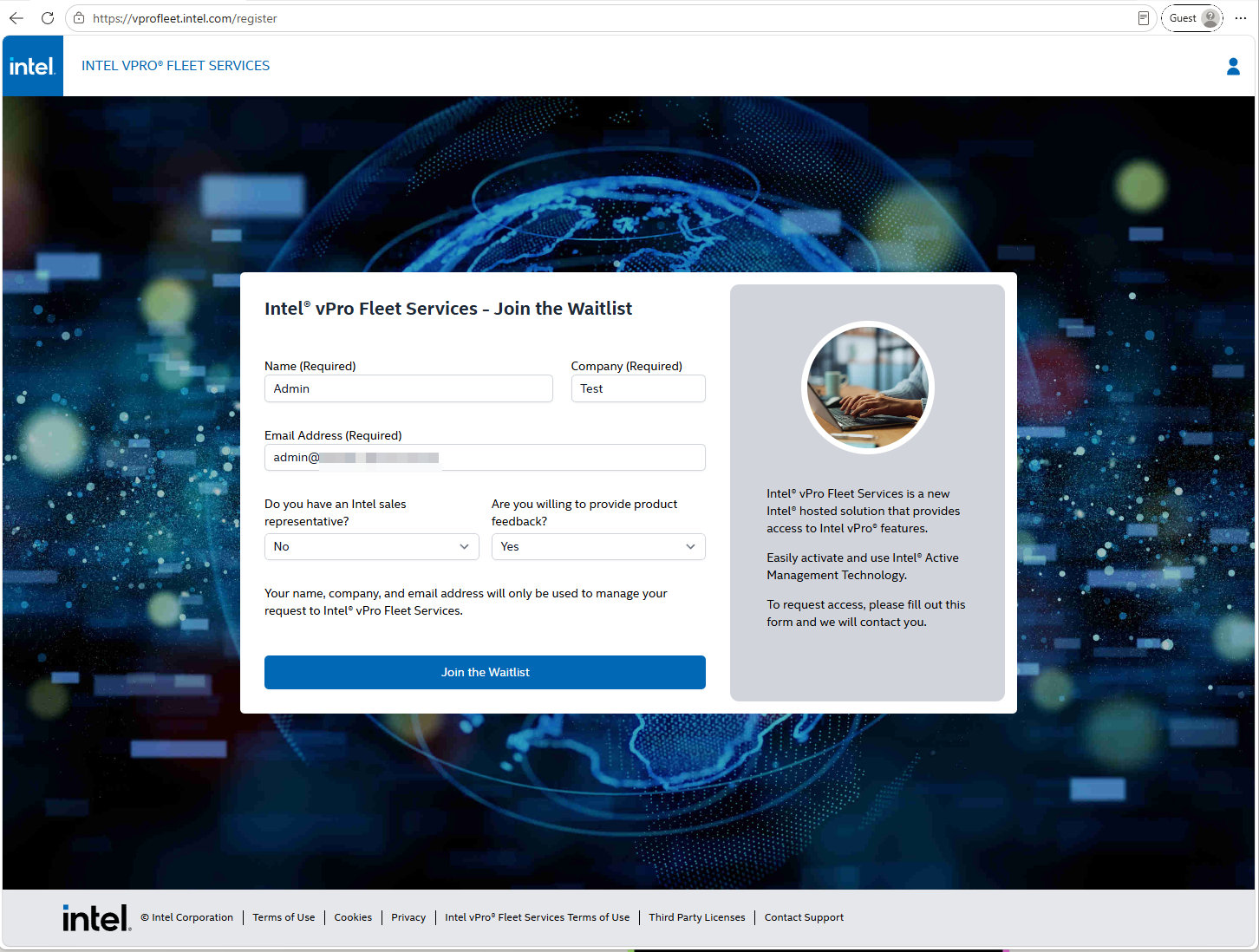
Task: Go back with browser back arrow
Action: 16,18
